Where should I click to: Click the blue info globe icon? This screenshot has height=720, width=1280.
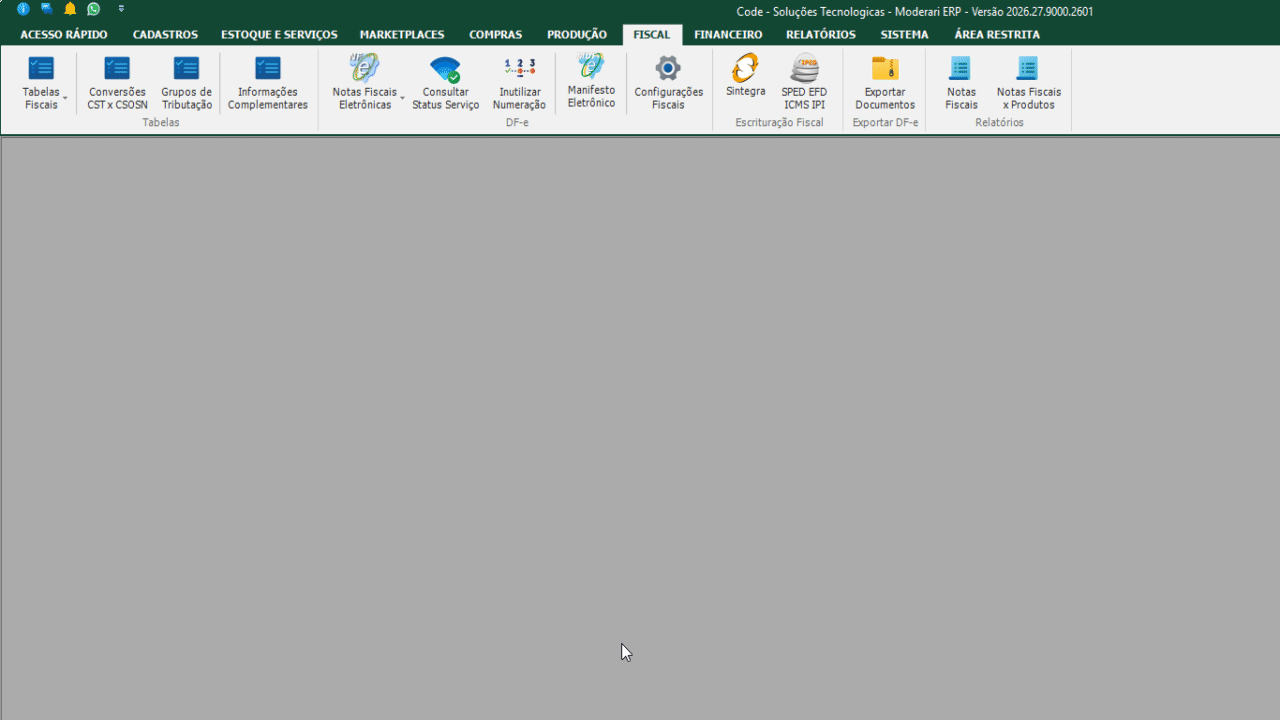23,9
